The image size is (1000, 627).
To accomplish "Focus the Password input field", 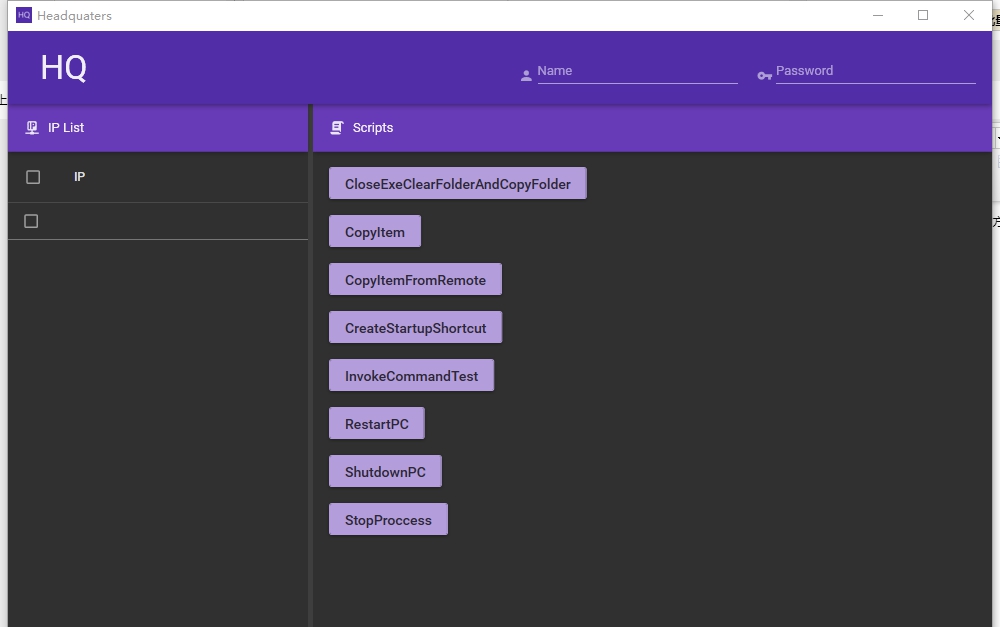I will coord(875,71).
